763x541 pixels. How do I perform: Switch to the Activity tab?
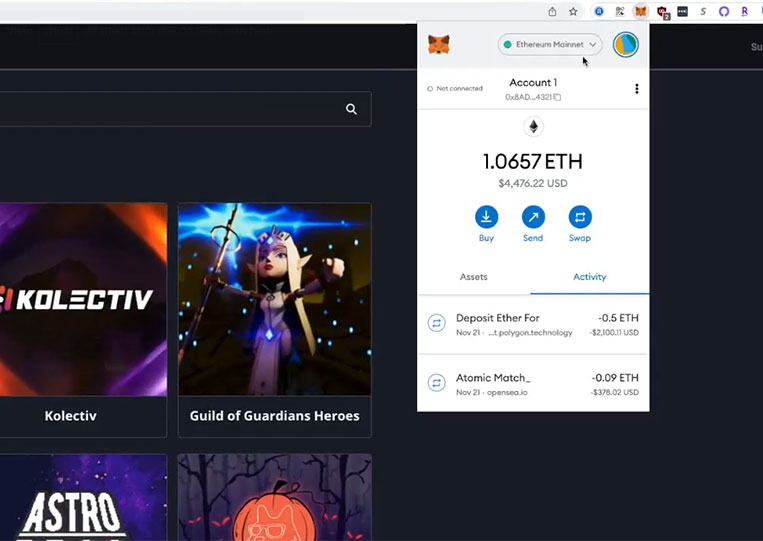pyautogui.click(x=590, y=277)
